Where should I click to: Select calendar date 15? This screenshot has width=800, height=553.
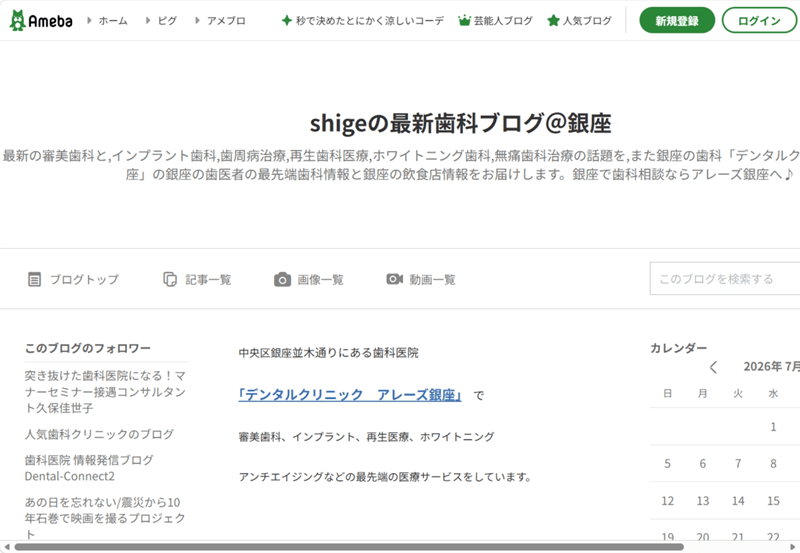tap(773, 500)
